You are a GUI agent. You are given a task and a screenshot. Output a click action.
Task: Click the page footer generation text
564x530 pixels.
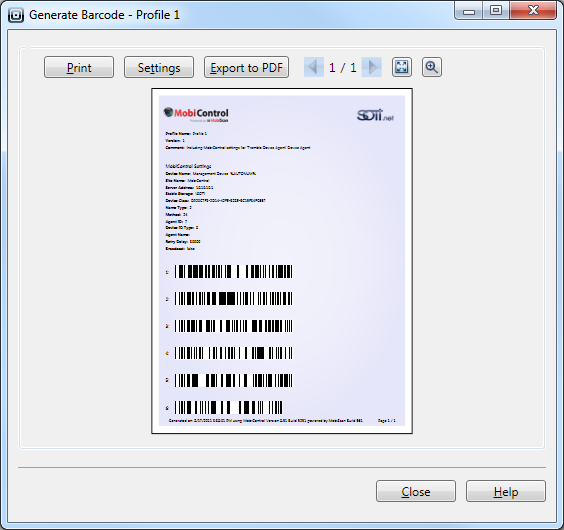(x=265, y=420)
